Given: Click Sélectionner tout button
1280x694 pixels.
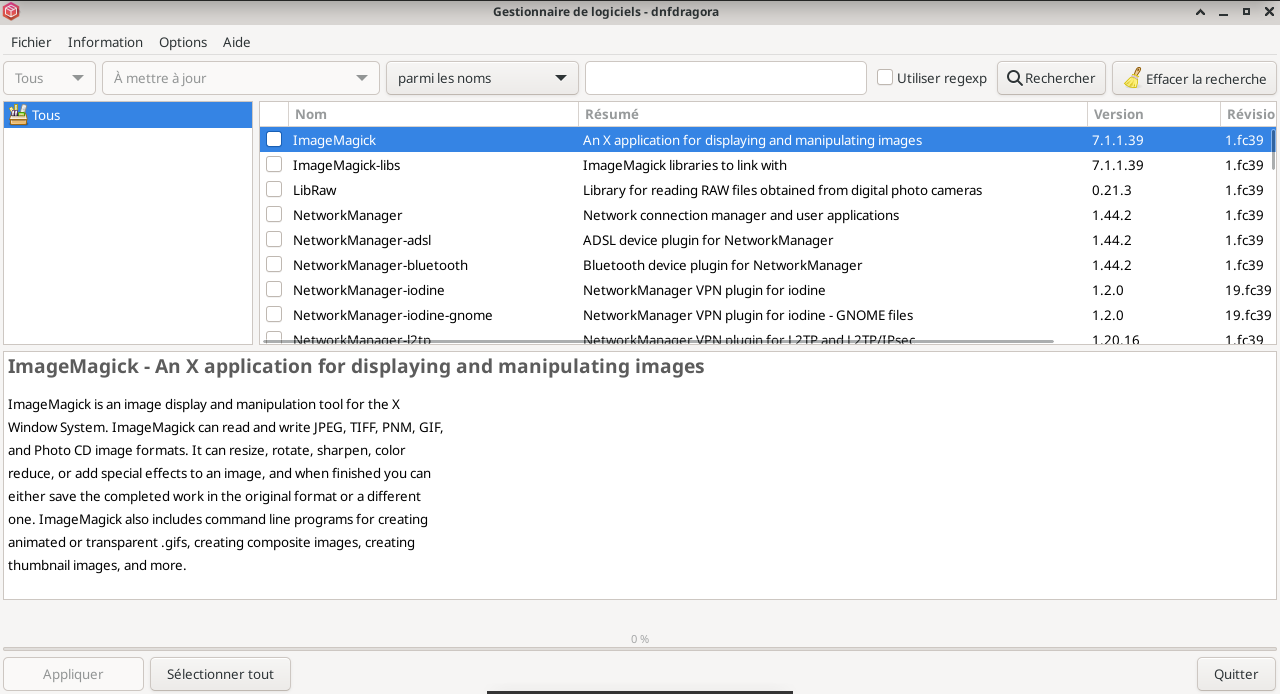Looking at the screenshot, I should (x=220, y=674).
